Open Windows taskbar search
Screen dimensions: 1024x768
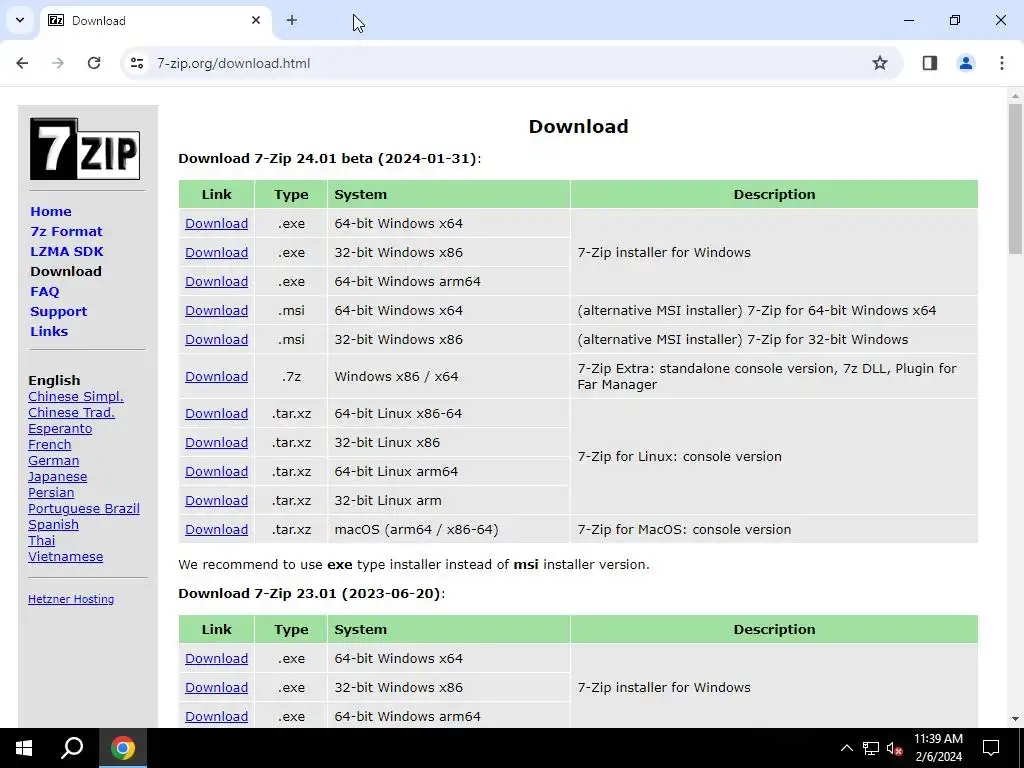(72, 748)
